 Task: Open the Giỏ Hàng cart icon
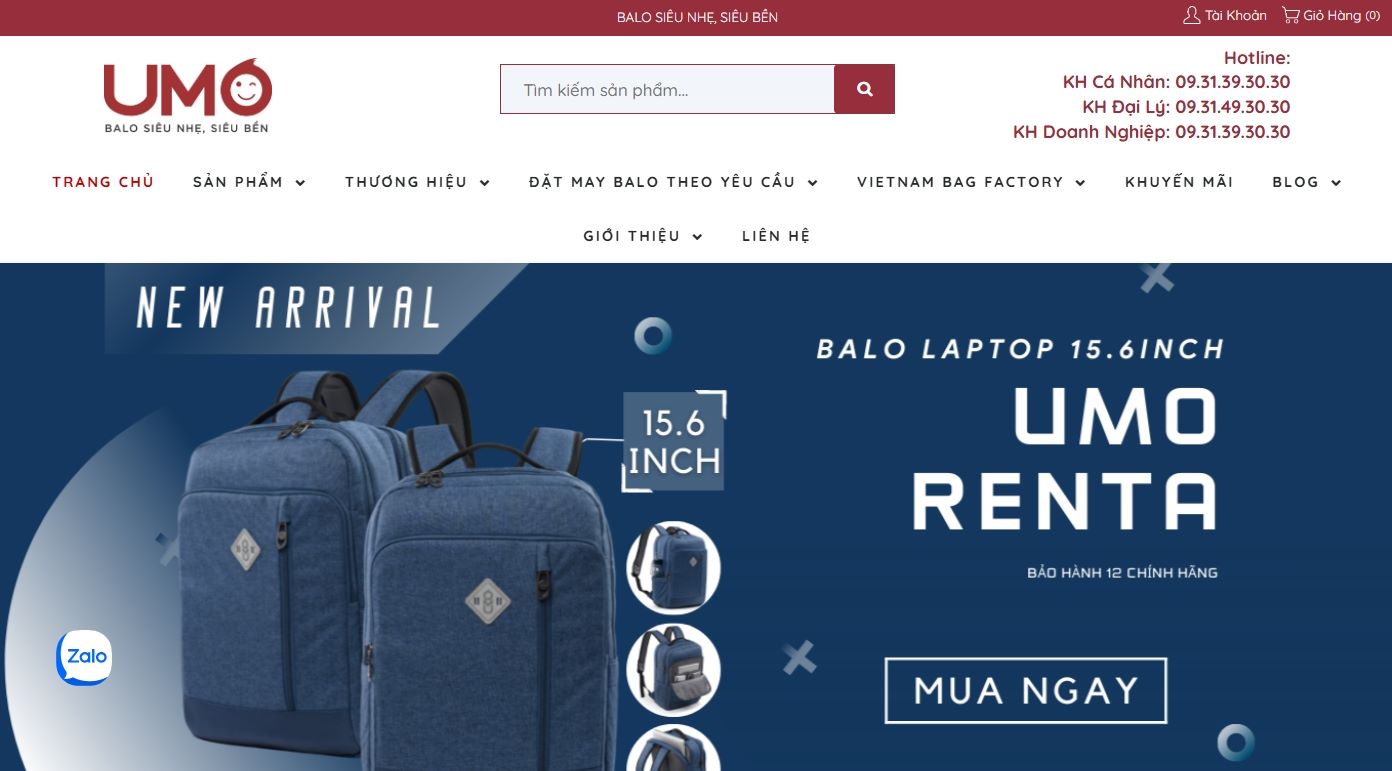coord(1291,15)
